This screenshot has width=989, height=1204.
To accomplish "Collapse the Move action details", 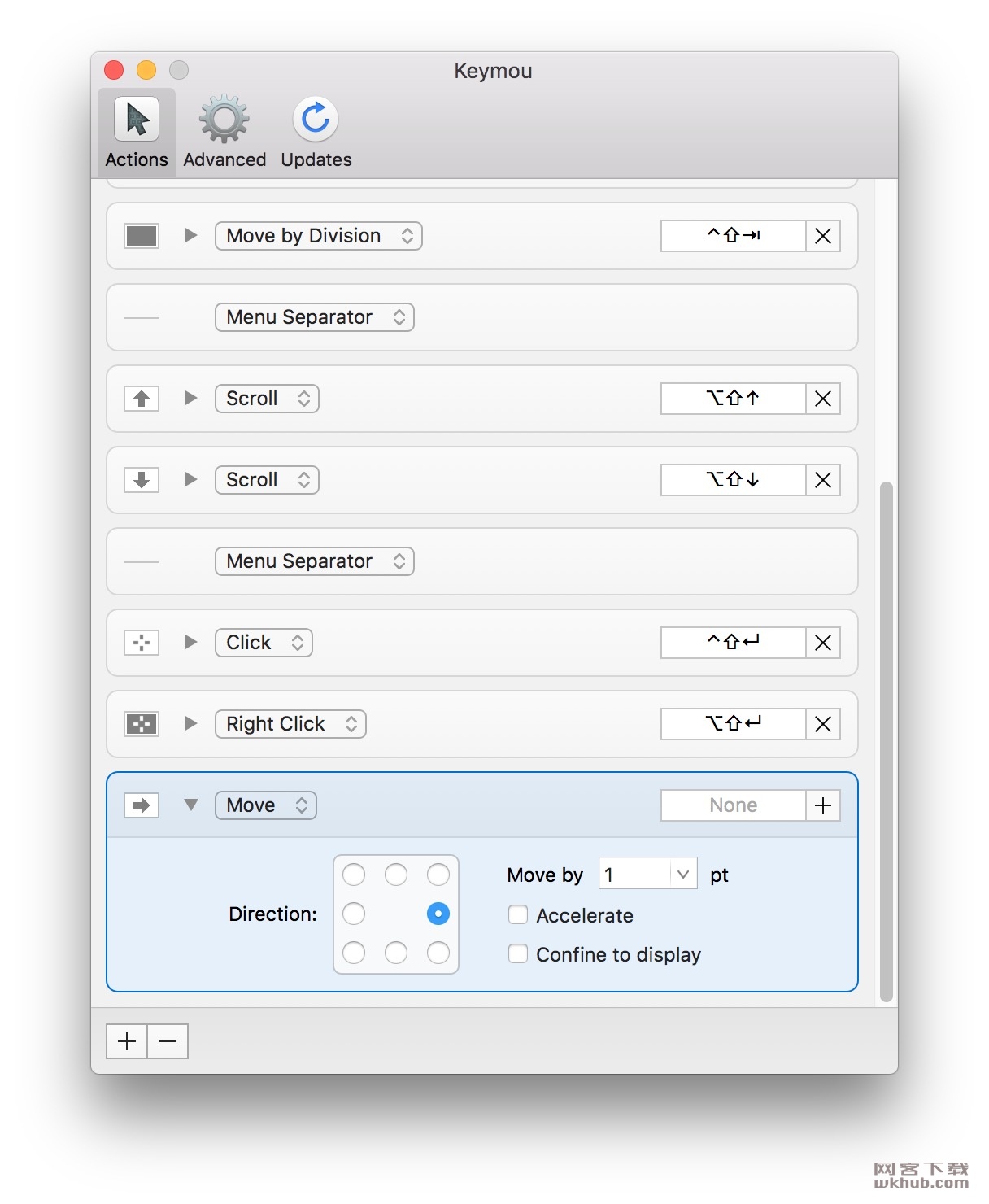I will [191, 805].
